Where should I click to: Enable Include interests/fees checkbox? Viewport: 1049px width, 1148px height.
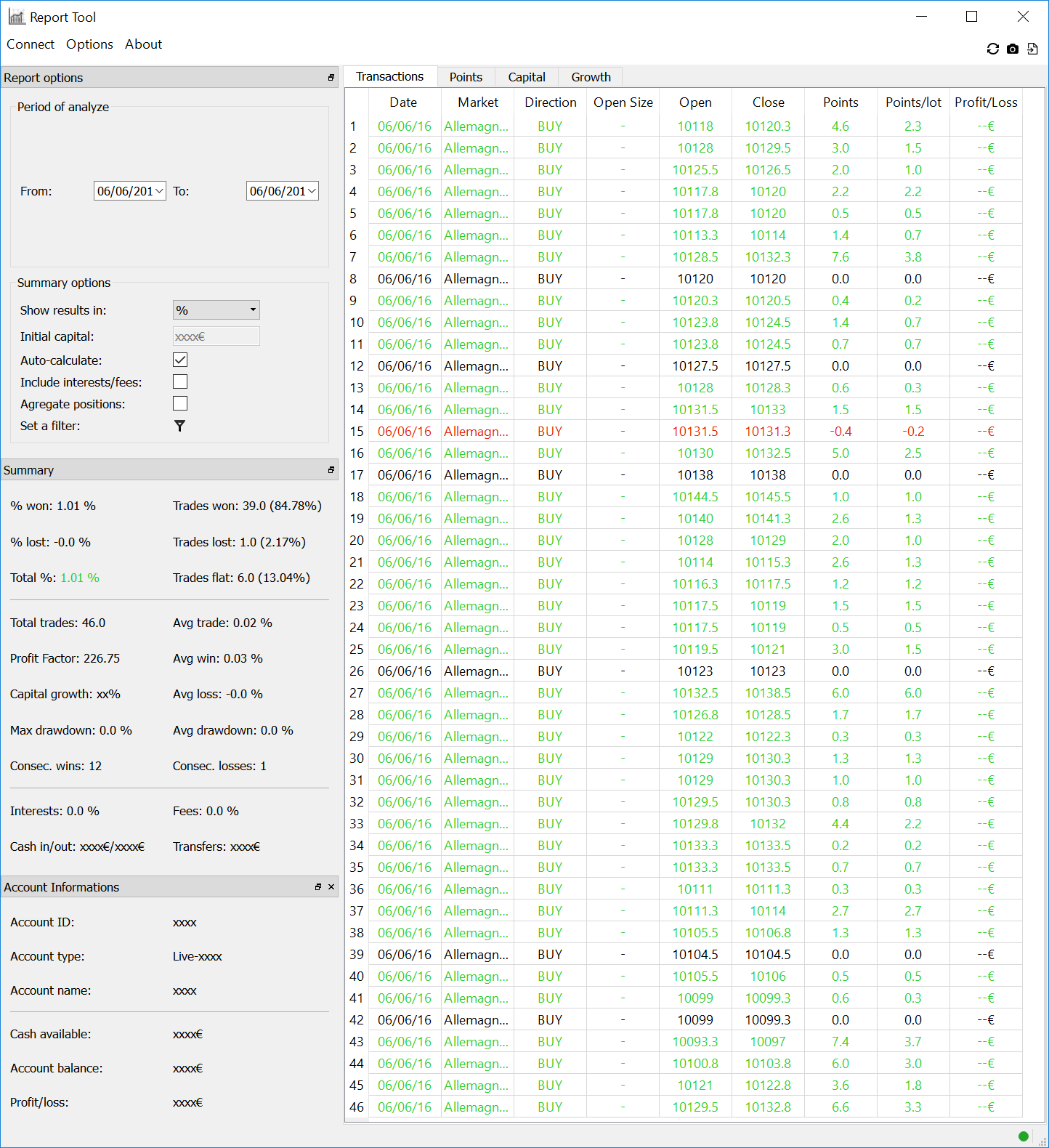(x=180, y=381)
